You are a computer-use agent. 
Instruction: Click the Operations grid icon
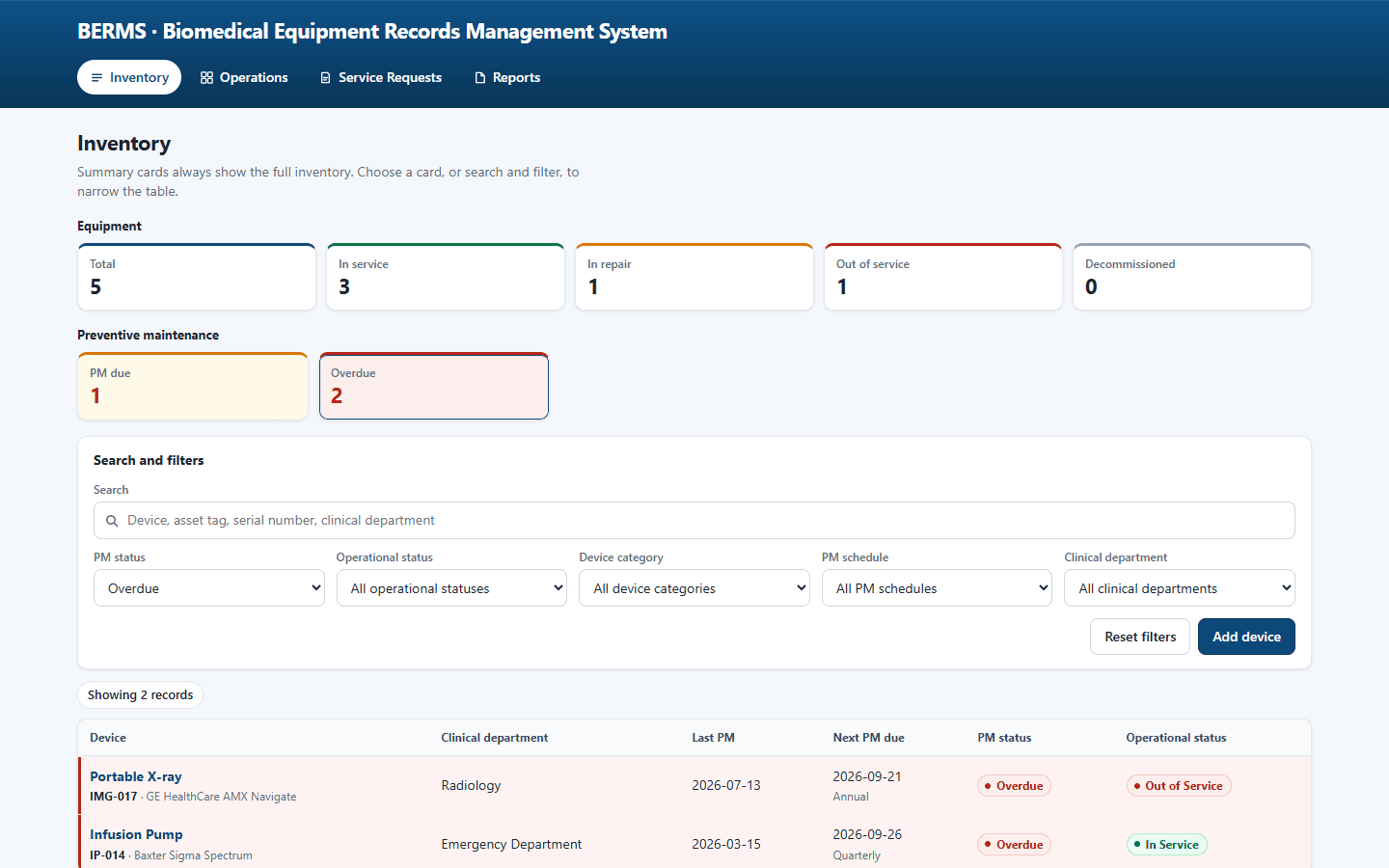206,78
